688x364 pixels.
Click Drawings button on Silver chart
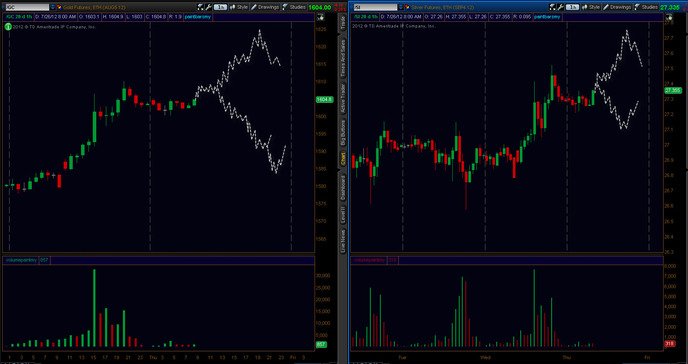617,7
